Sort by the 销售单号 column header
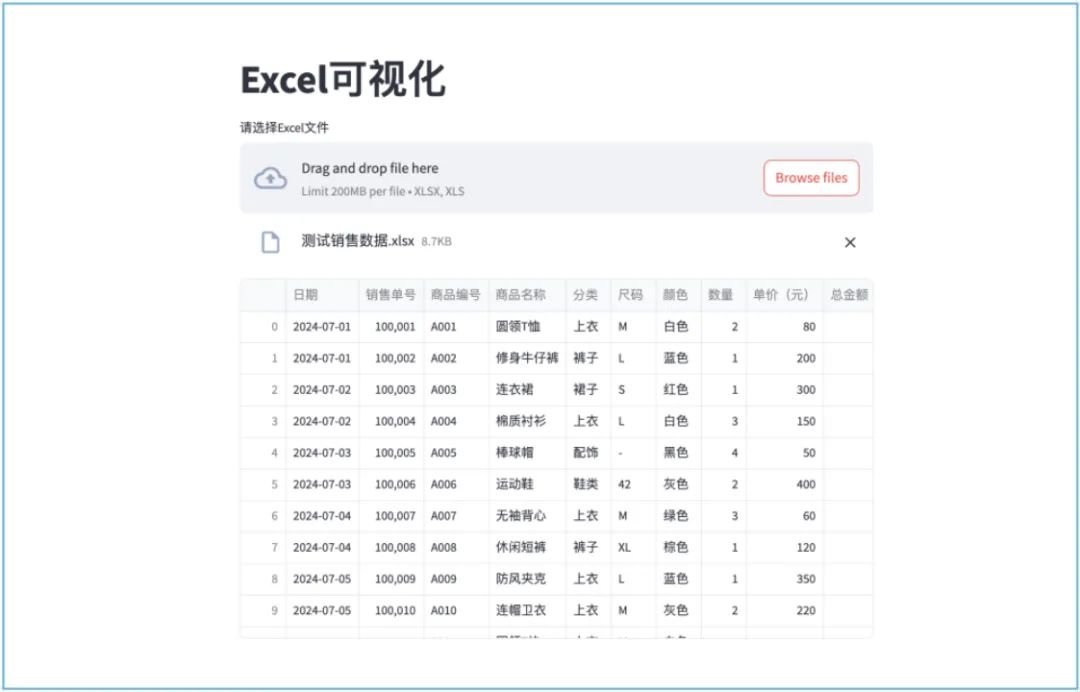 coord(391,295)
